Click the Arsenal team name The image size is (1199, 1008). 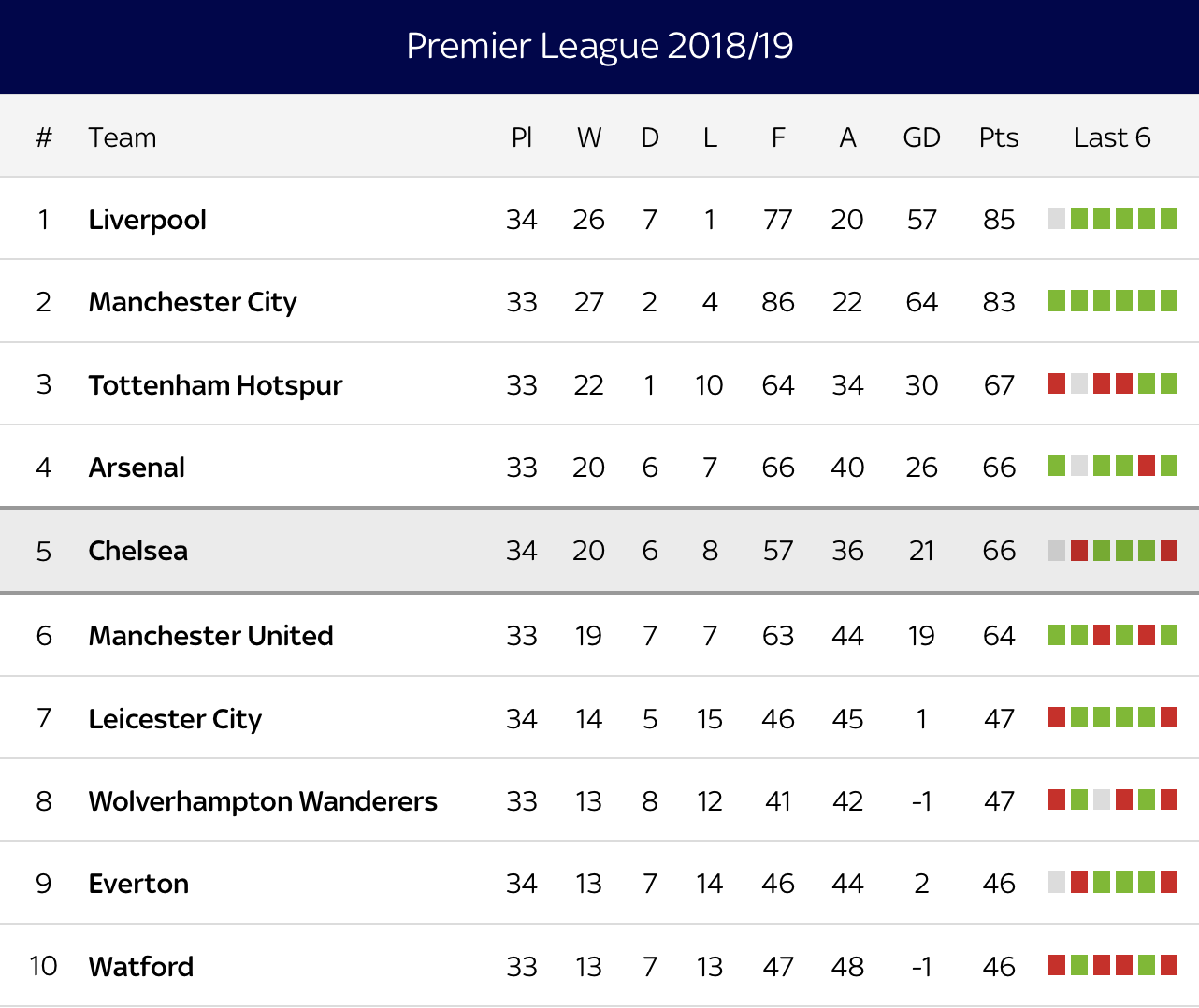(137, 467)
